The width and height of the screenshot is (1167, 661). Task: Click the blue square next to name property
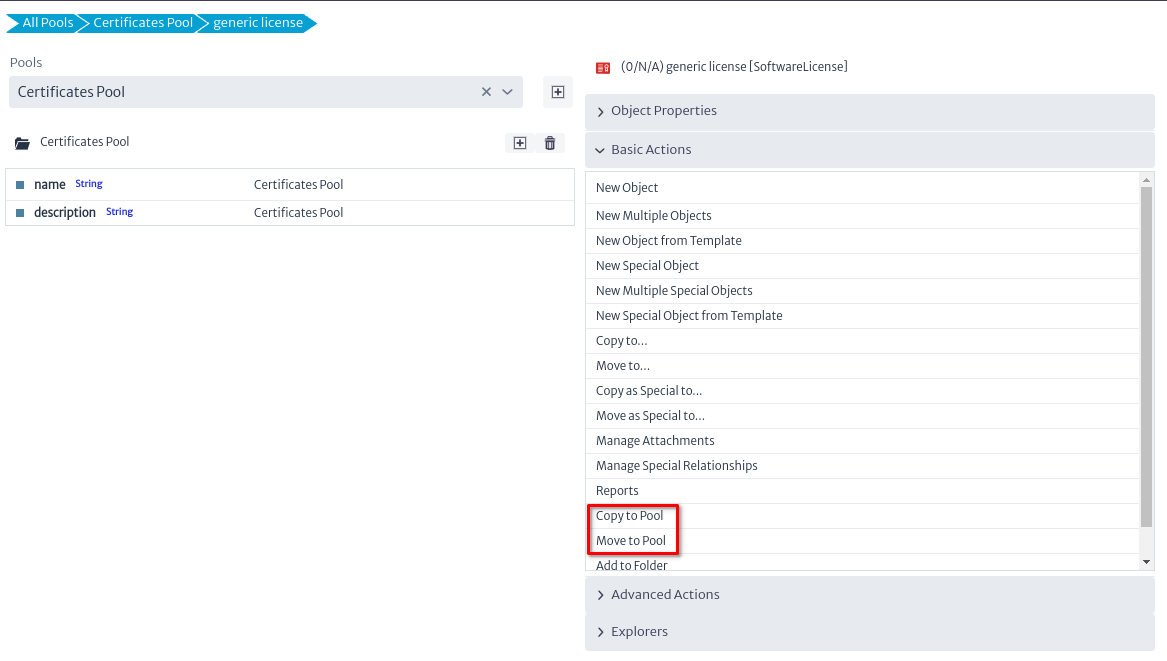pyautogui.click(x=20, y=185)
